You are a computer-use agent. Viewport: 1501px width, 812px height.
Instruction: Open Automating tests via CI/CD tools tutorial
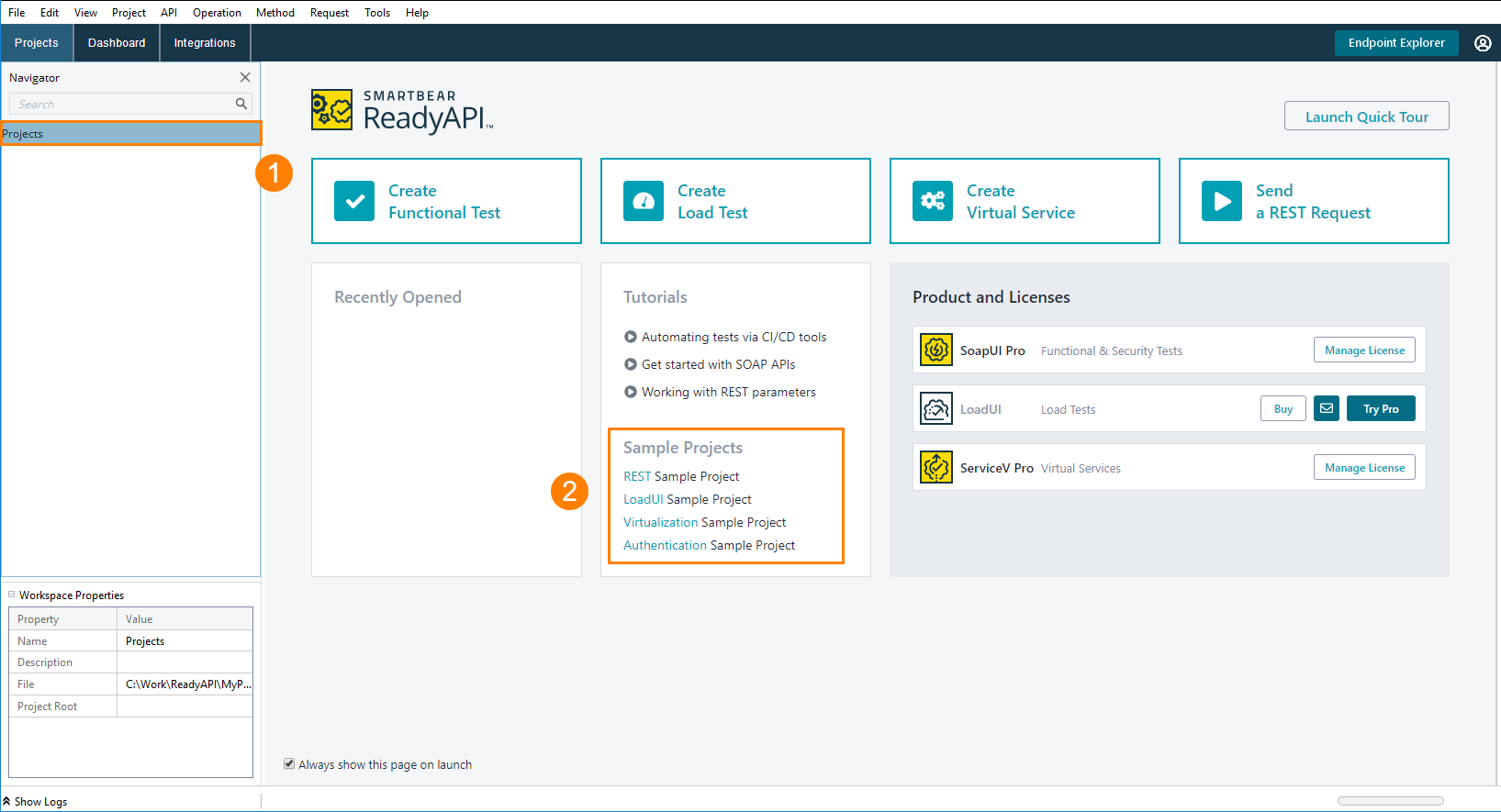[734, 337]
